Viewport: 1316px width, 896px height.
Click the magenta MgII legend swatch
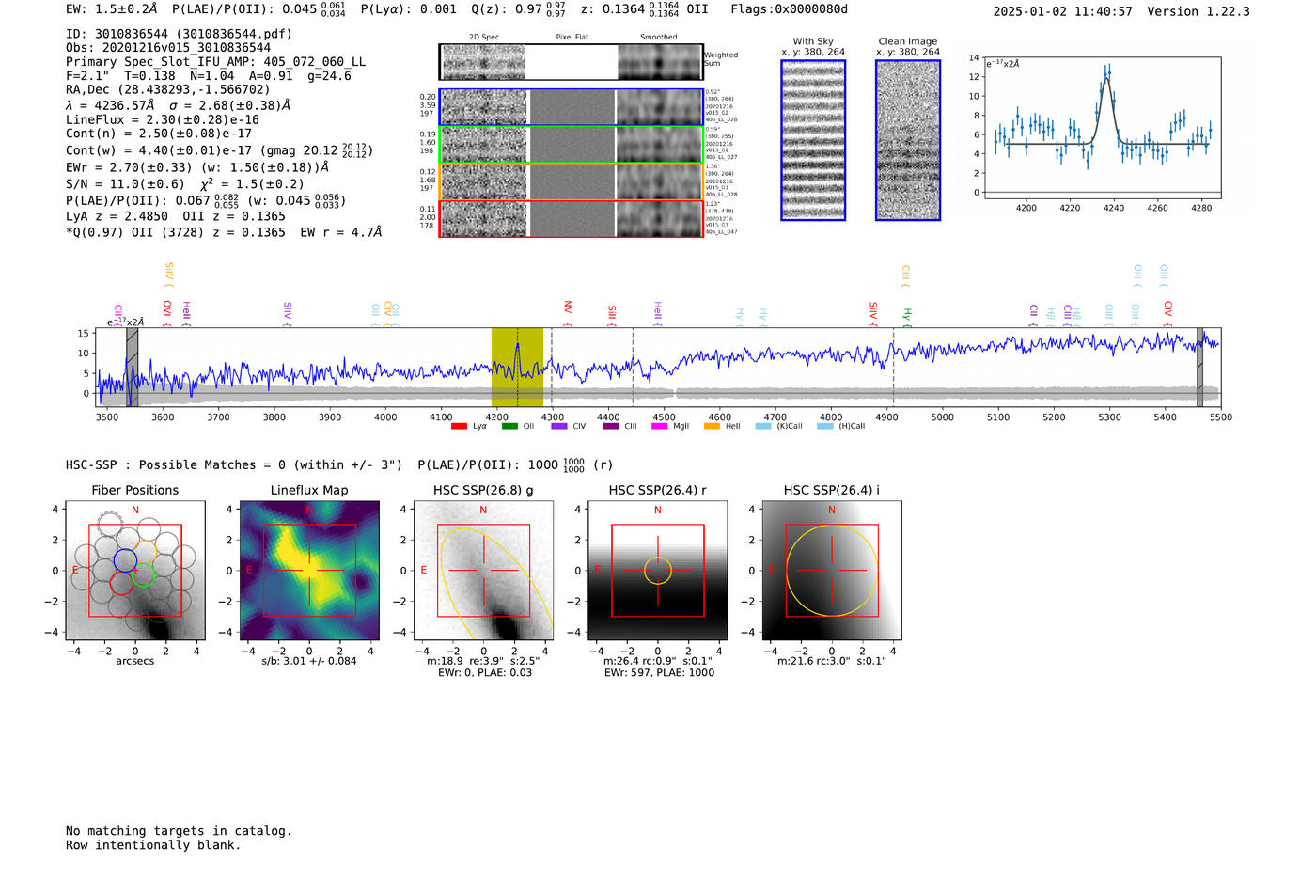point(660,426)
